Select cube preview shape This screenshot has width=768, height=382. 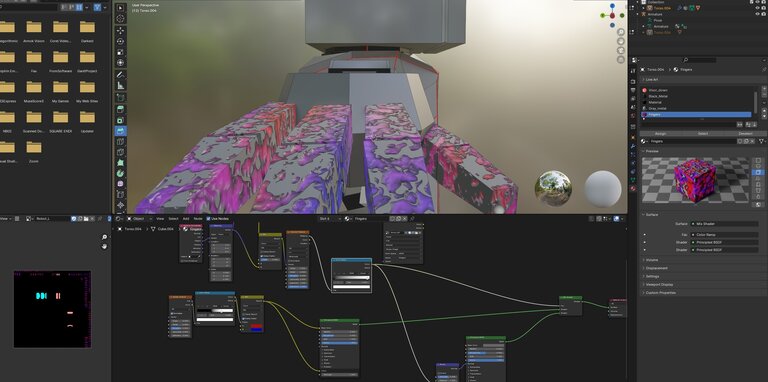click(759, 172)
